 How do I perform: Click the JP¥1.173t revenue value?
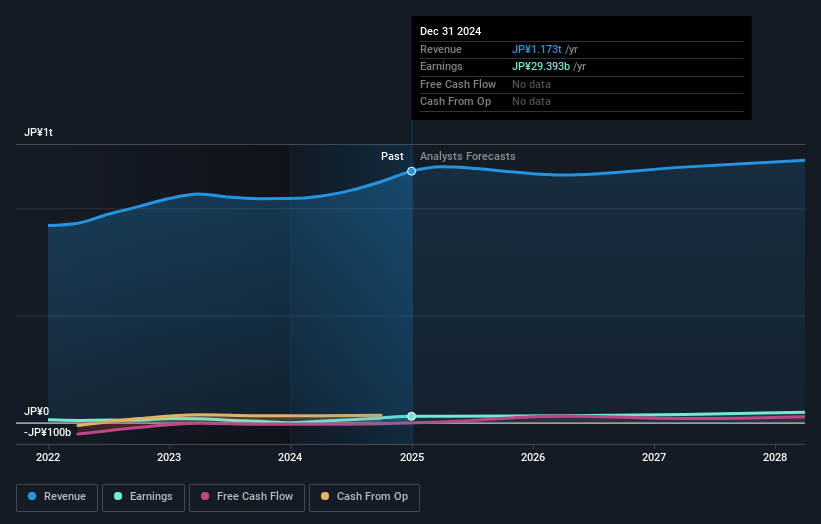coord(537,49)
